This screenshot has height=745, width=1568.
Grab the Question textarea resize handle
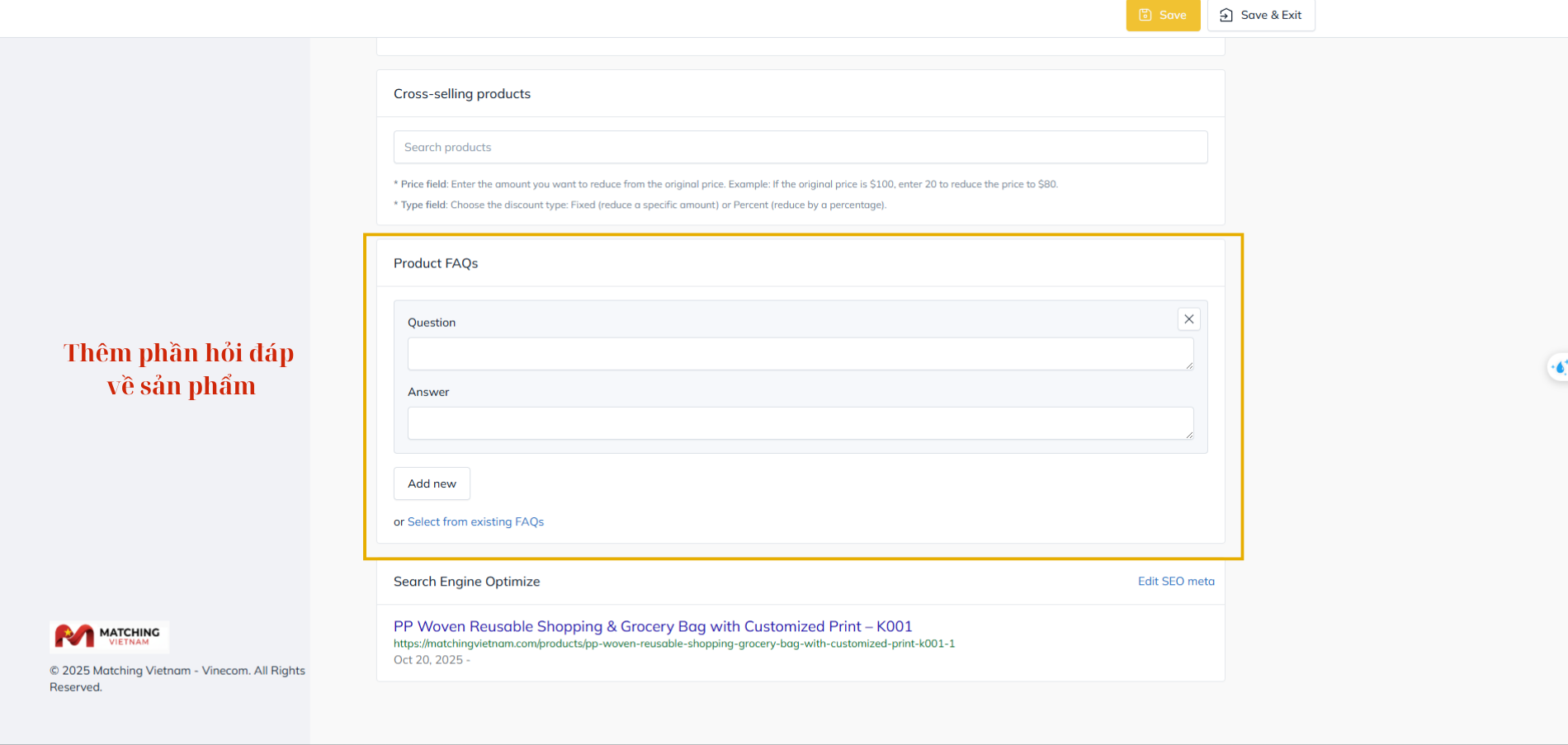[1188, 365]
